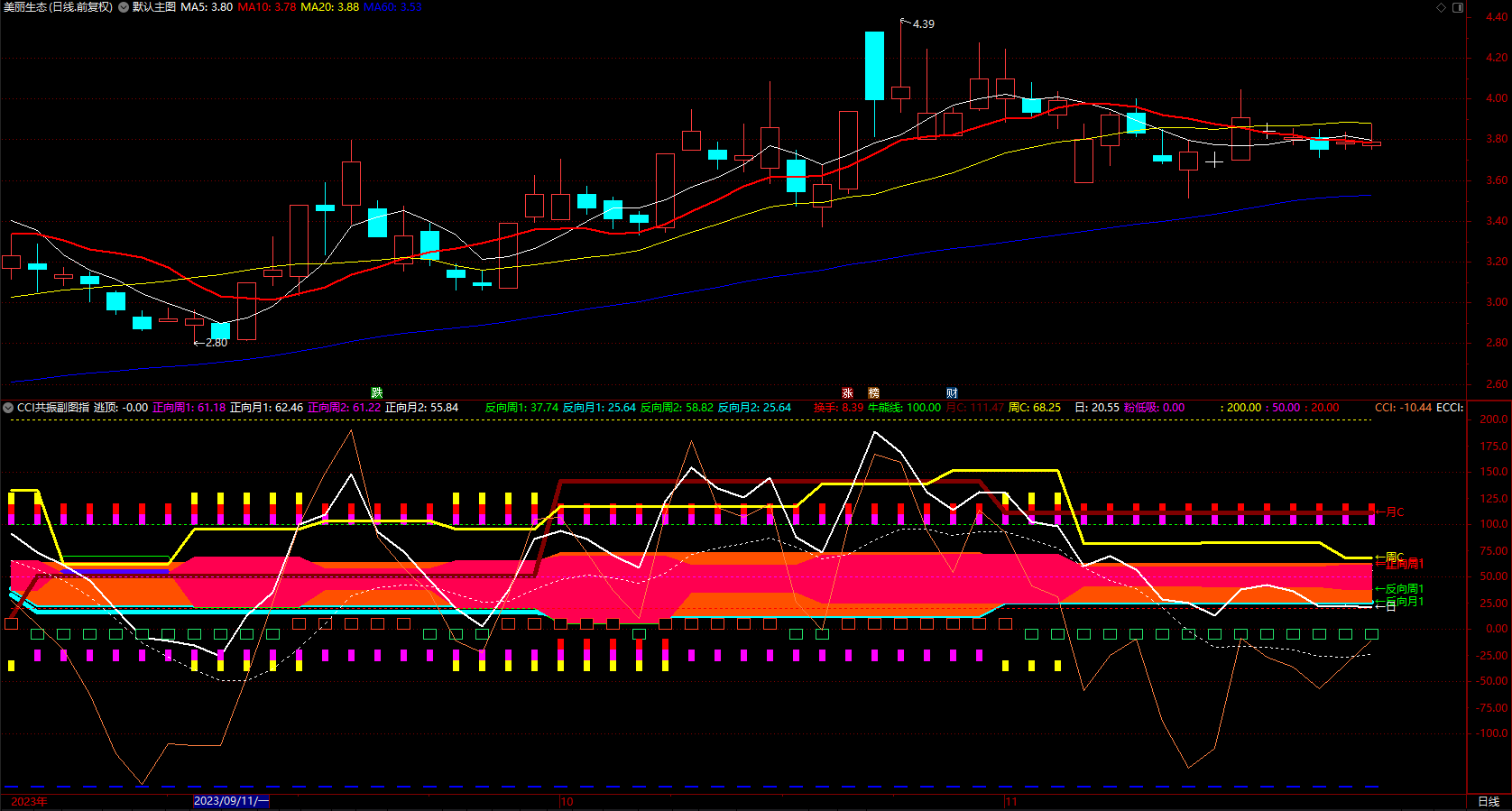Select the stock title 美丽生态(日线,前复权)
The height and width of the screenshot is (811, 1512).
click(x=59, y=7)
